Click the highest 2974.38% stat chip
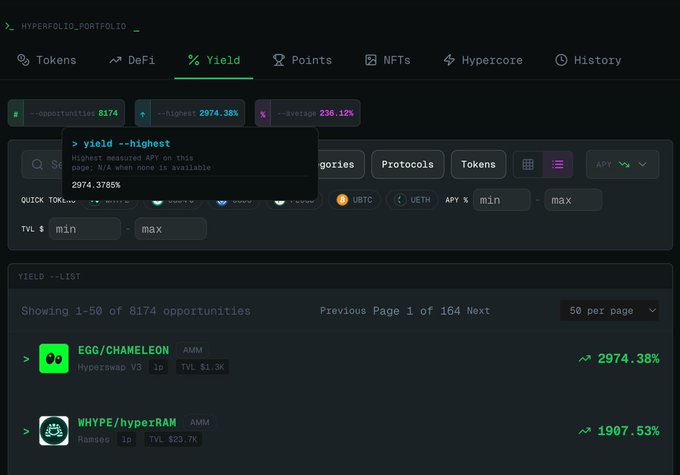 pos(190,113)
